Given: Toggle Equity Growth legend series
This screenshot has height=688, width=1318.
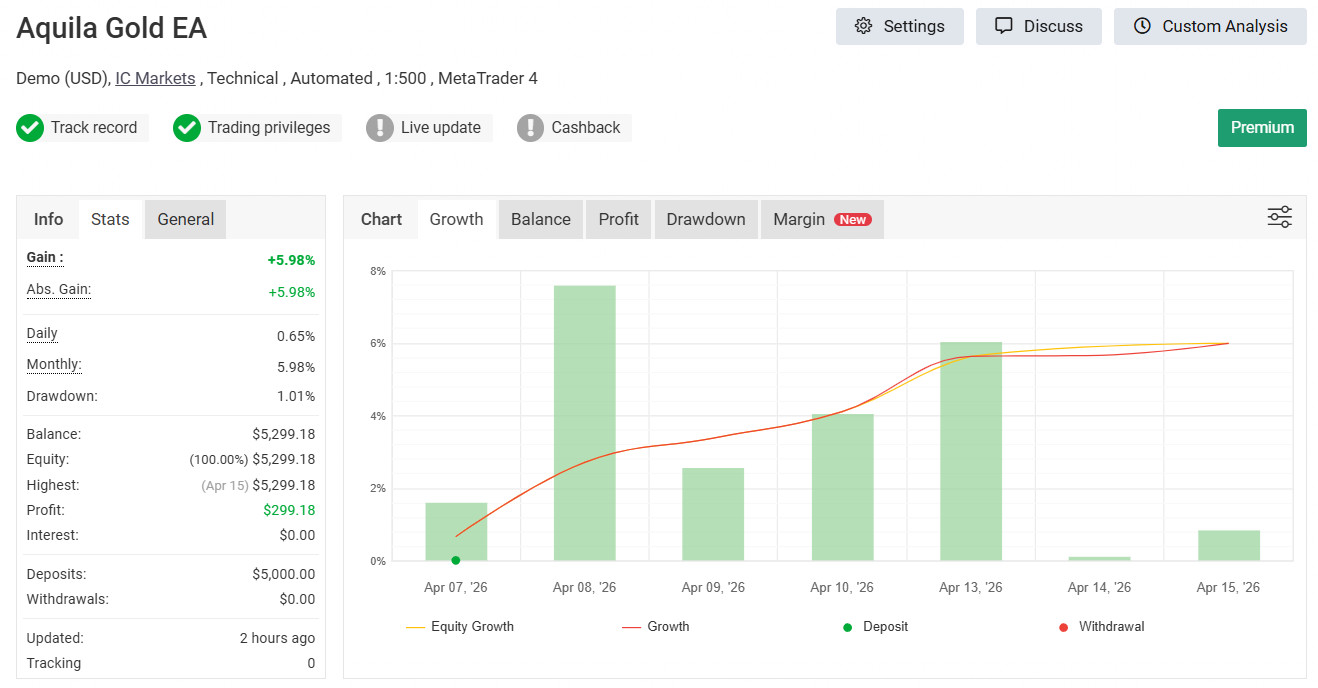Looking at the screenshot, I should point(460,627).
